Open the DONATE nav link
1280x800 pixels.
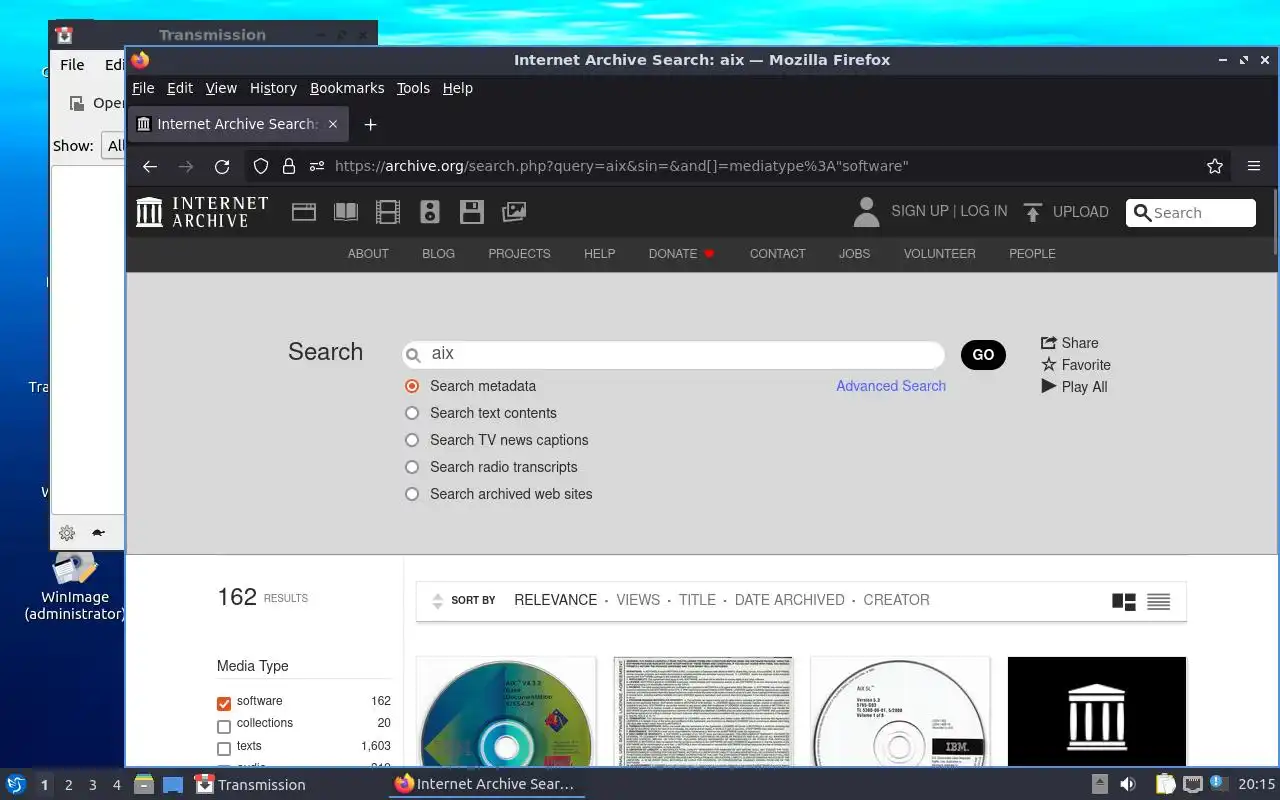click(x=682, y=254)
